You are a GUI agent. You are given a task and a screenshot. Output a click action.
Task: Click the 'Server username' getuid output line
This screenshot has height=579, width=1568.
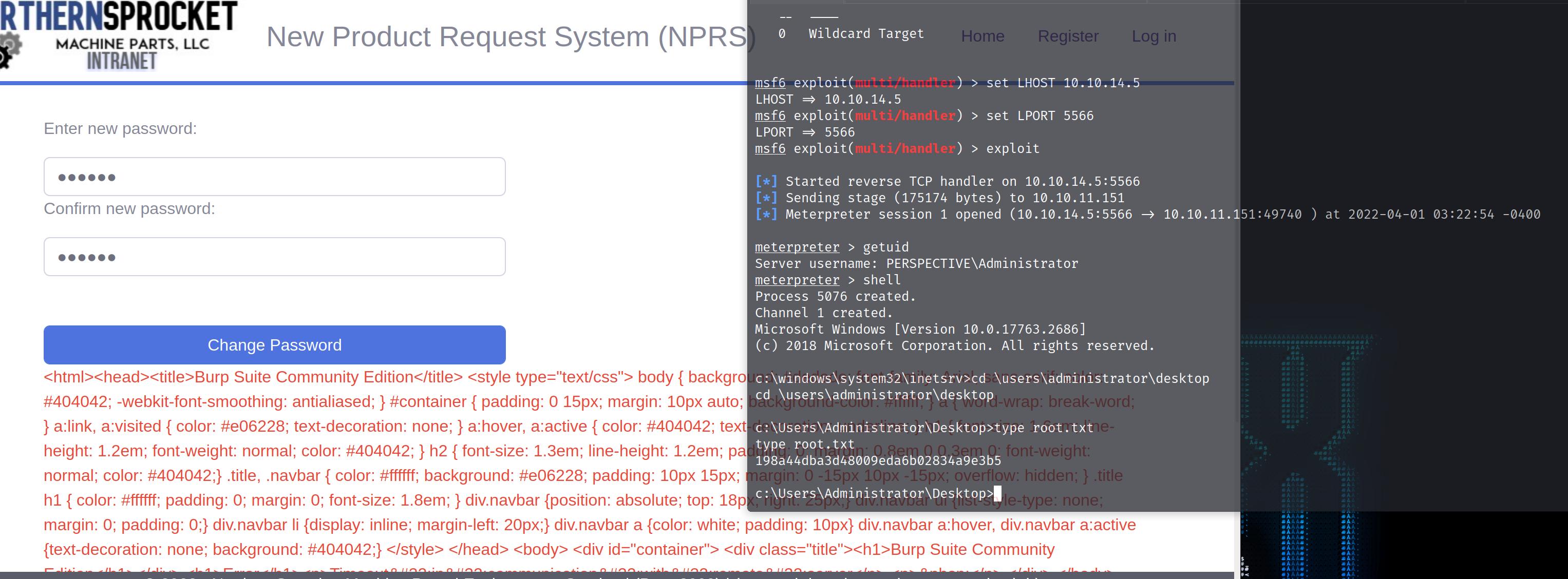[916, 263]
